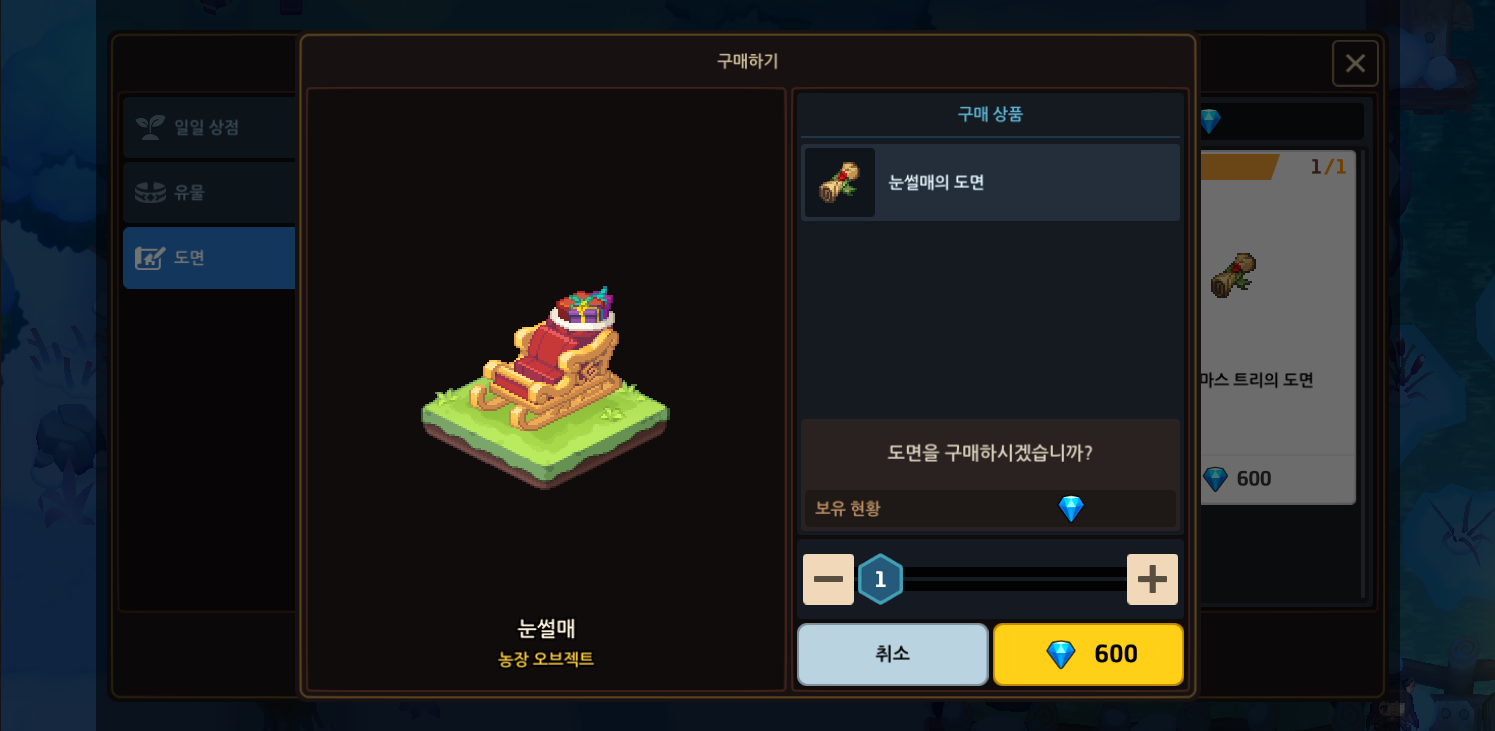The height and width of the screenshot is (731, 1495).
Task: Click the relic icon beside 유물
Action: (150, 192)
